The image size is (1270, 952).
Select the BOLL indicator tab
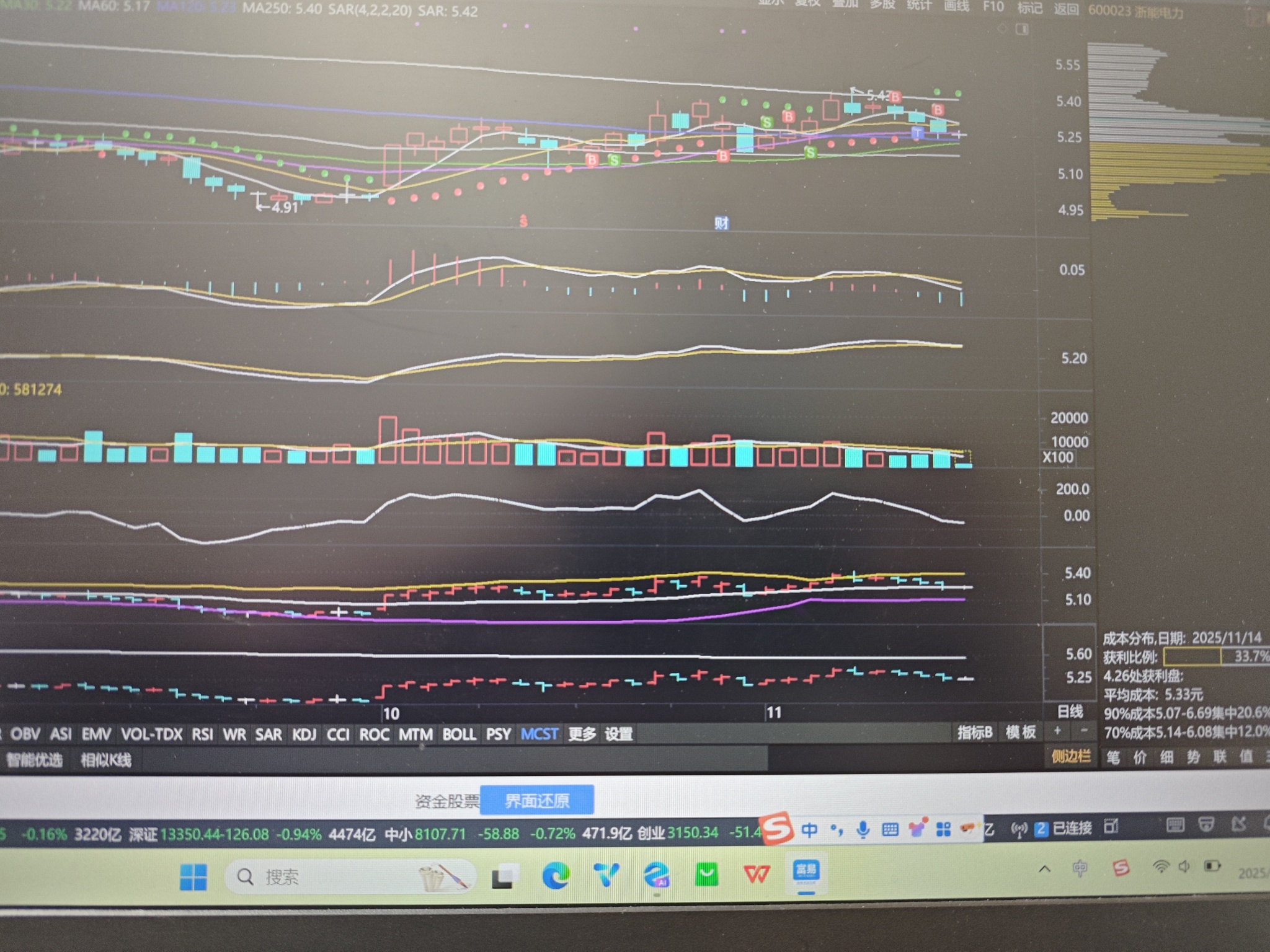point(459,734)
